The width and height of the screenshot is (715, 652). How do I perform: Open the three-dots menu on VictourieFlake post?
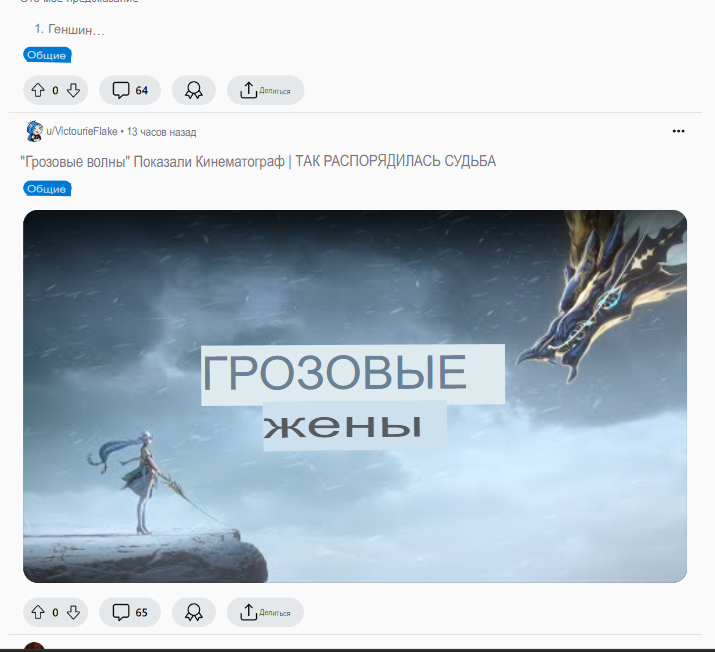click(679, 131)
